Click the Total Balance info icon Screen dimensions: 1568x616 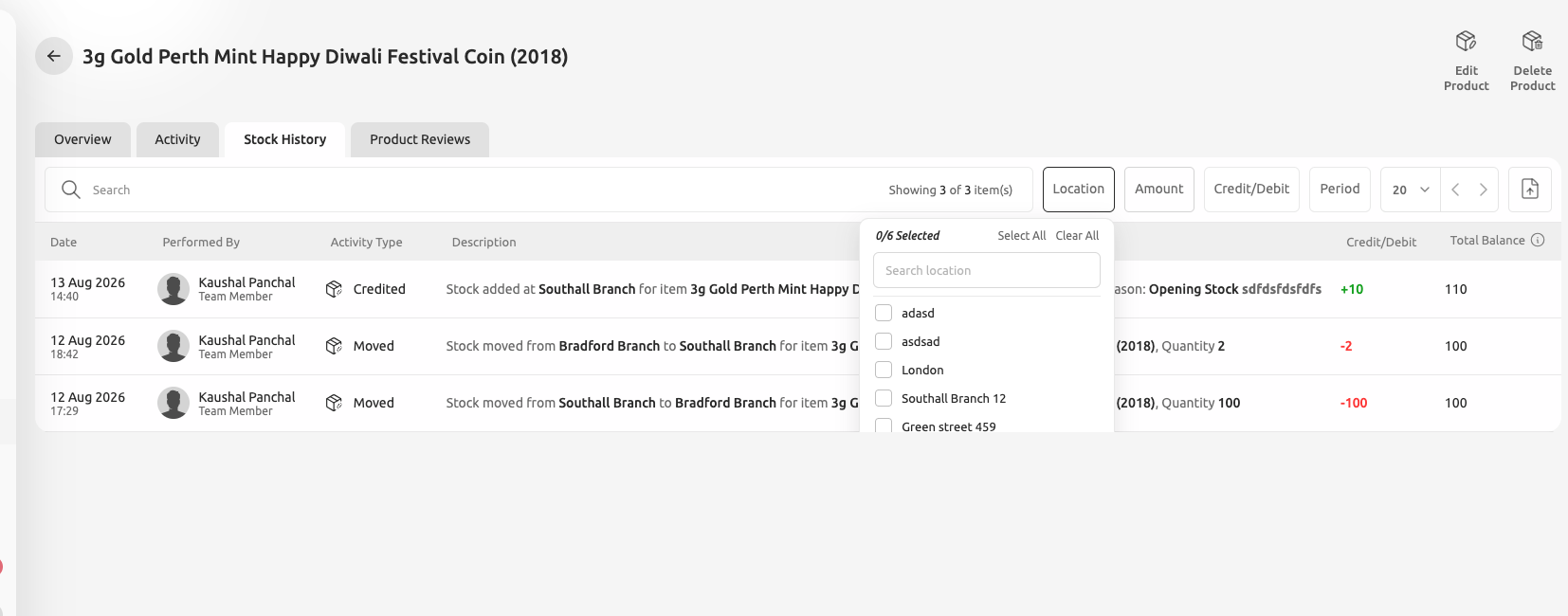1538,240
